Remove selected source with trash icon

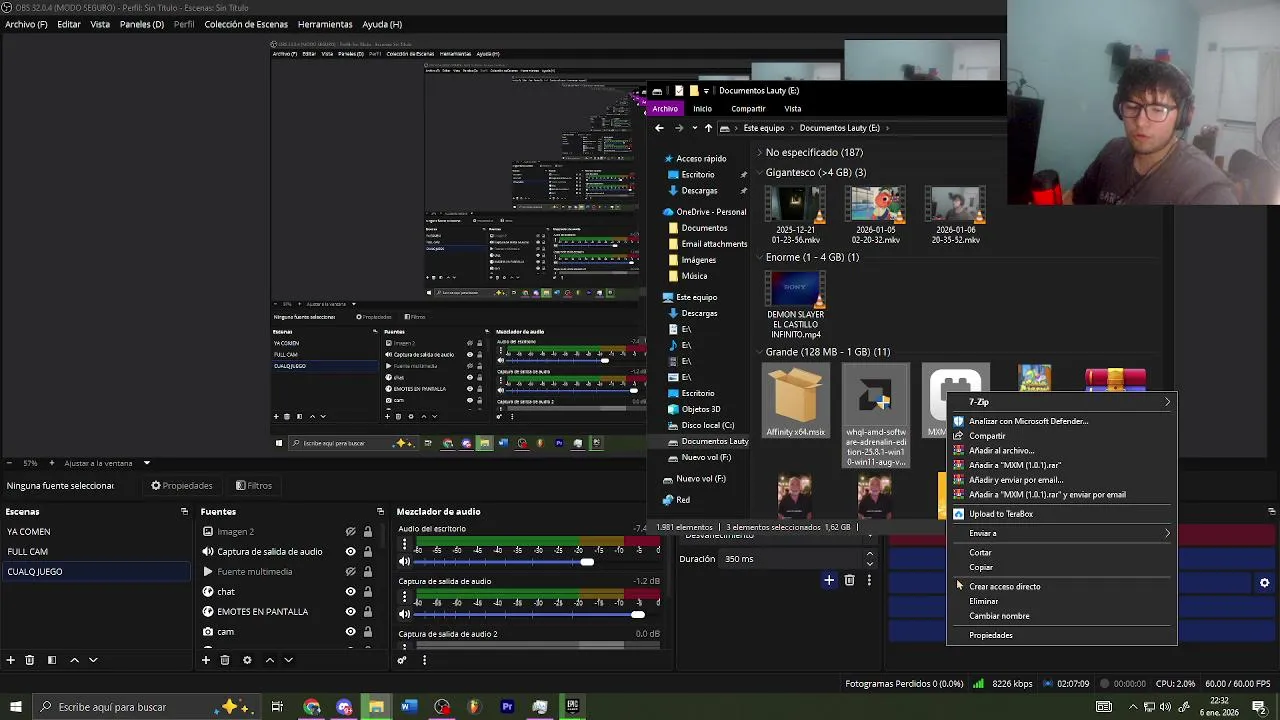coord(225,660)
